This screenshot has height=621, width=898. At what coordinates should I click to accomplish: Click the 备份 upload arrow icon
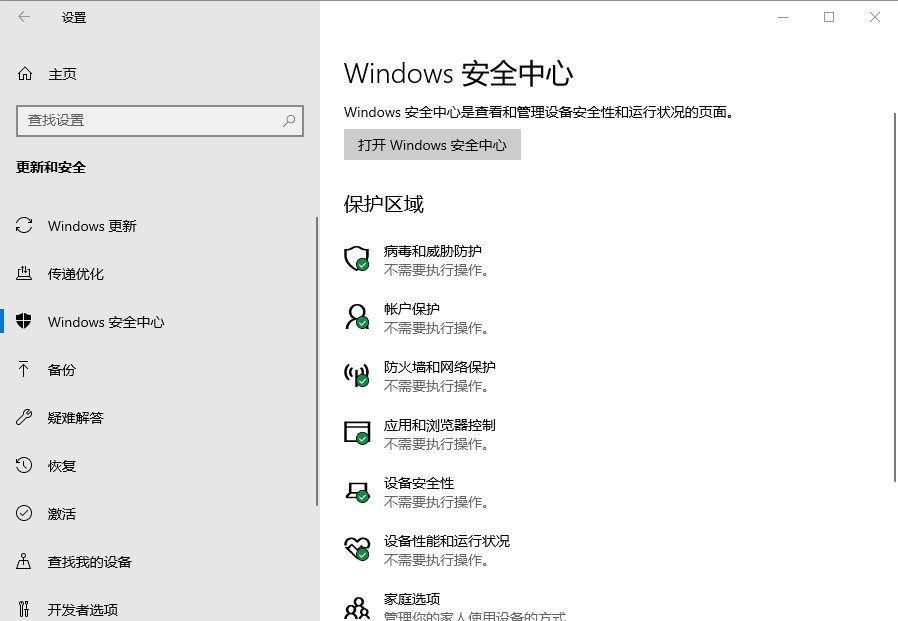click(23, 369)
